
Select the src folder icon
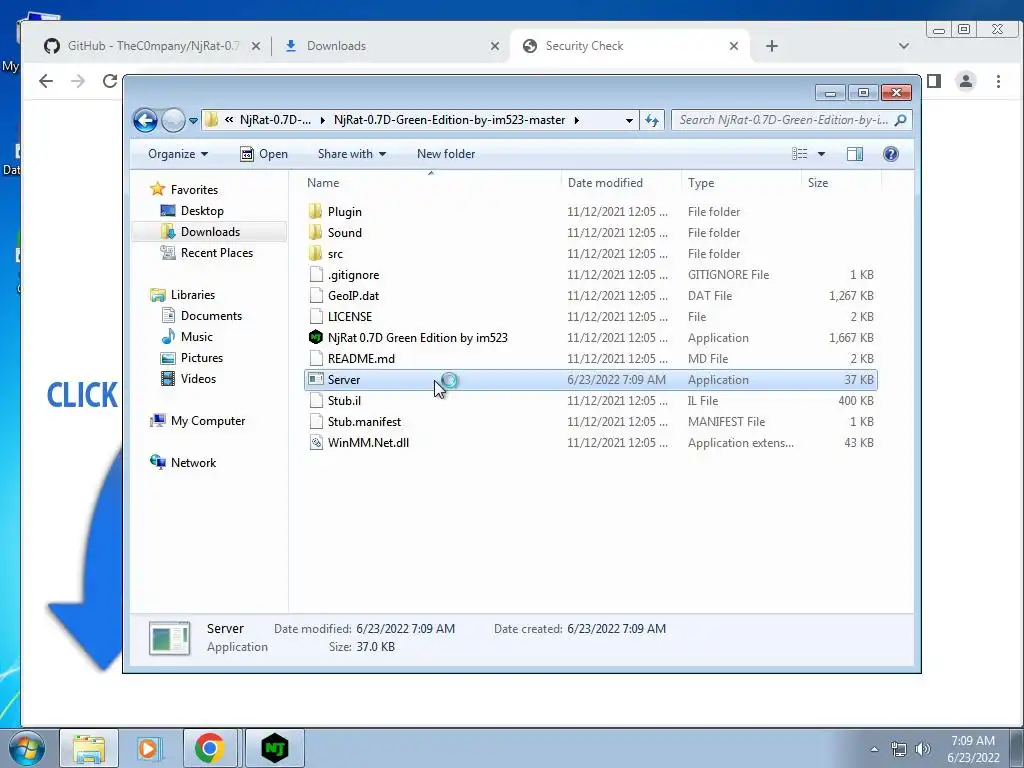(315, 253)
